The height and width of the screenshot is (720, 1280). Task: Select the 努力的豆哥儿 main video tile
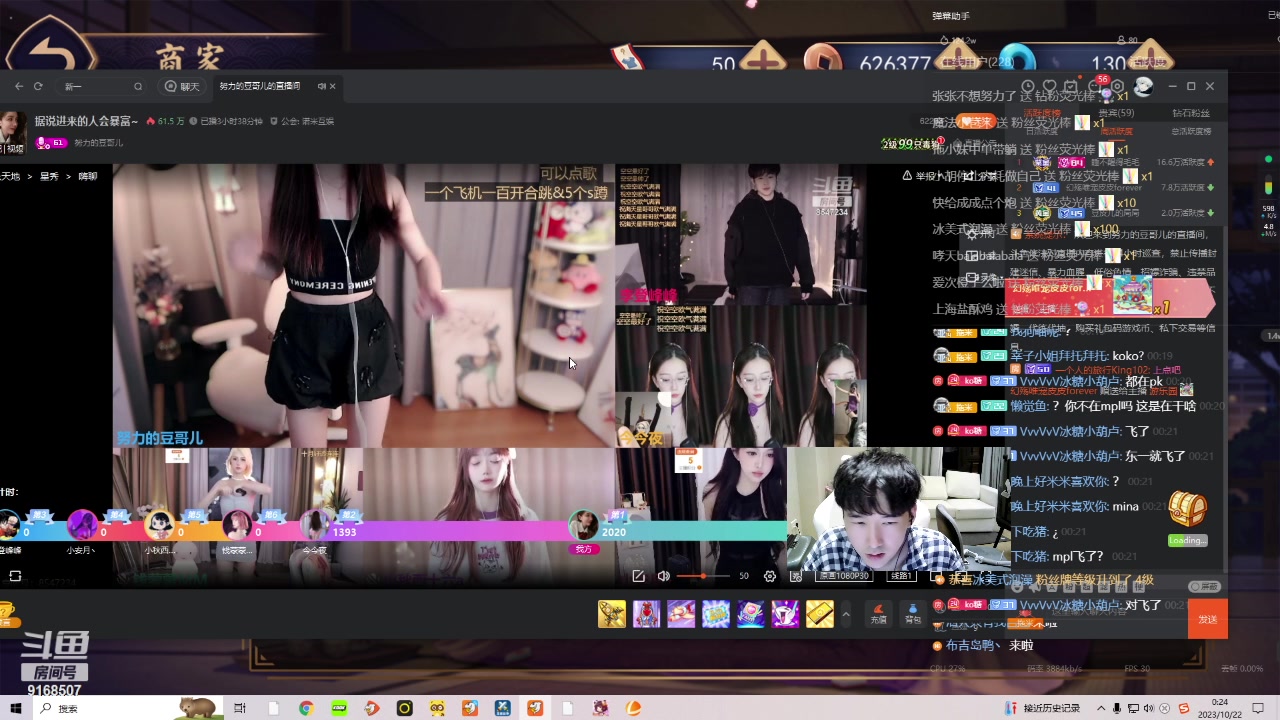coord(363,305)
